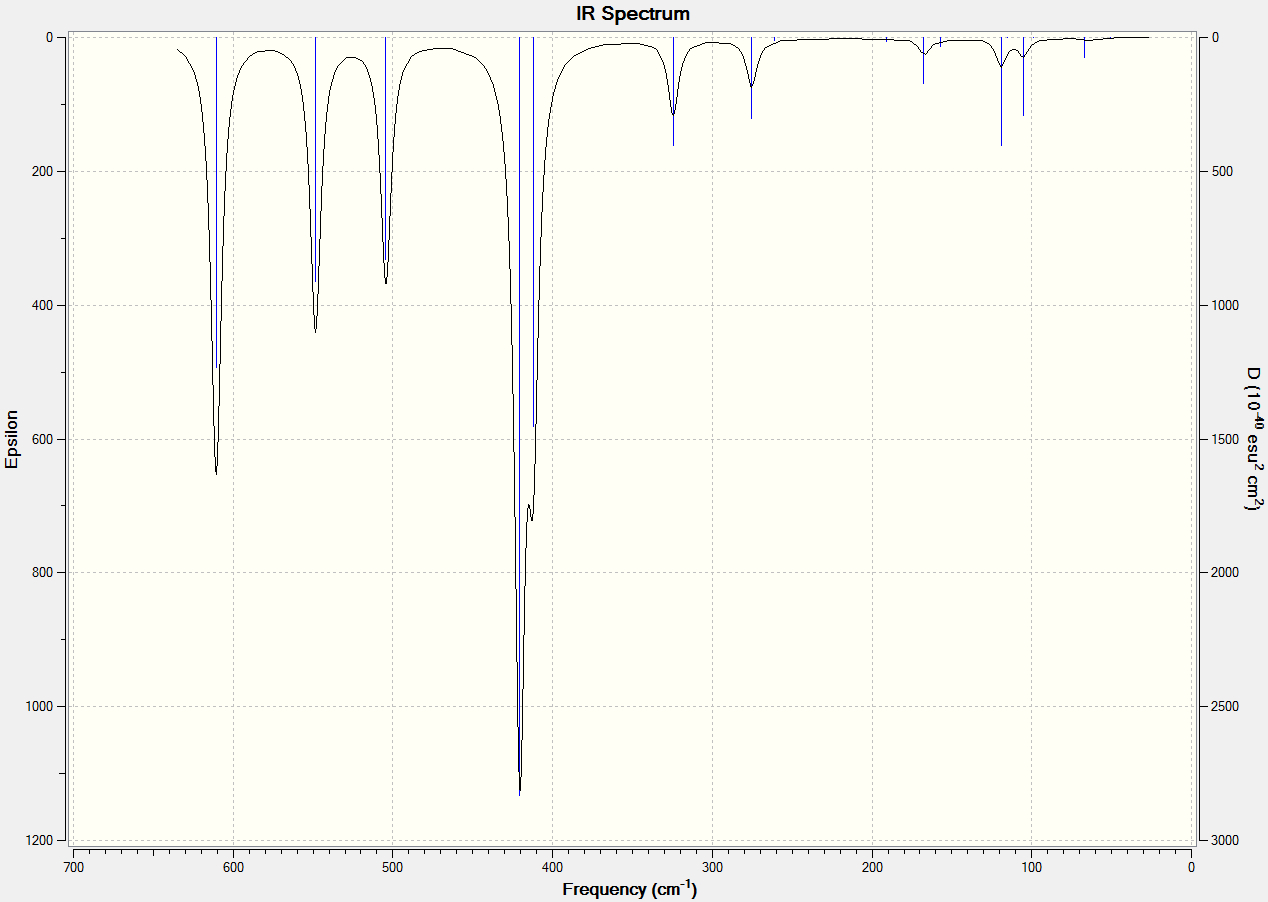Click the small peak near 276 cm-1

(751, 86)
